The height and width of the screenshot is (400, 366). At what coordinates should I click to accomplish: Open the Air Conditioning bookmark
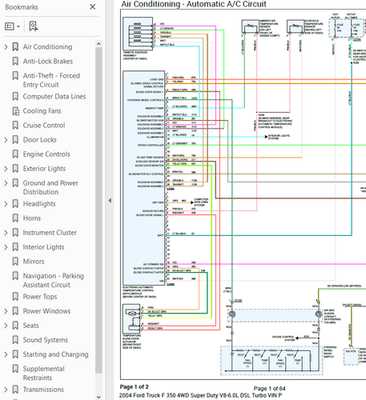(47, 47)
